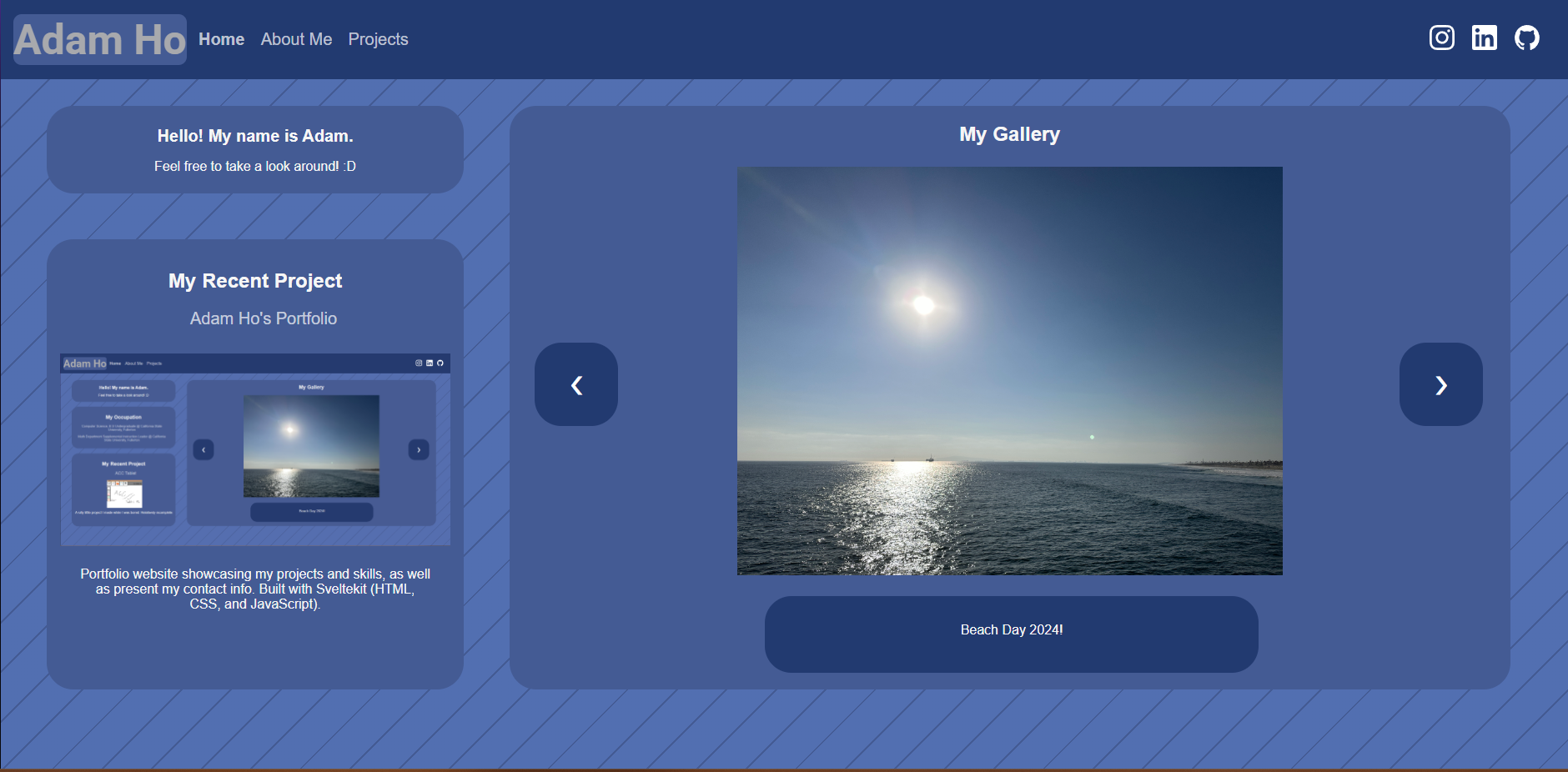Follow the Adam Ho's Portfolio link
The width and height of the screenshot is (1568, 772).
click(263, 318)
